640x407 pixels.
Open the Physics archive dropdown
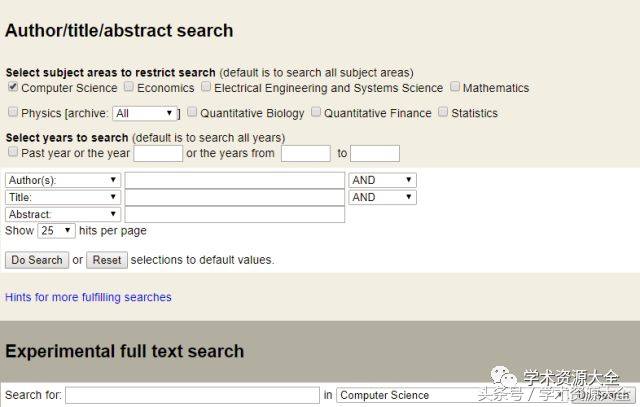pos(145,113)
